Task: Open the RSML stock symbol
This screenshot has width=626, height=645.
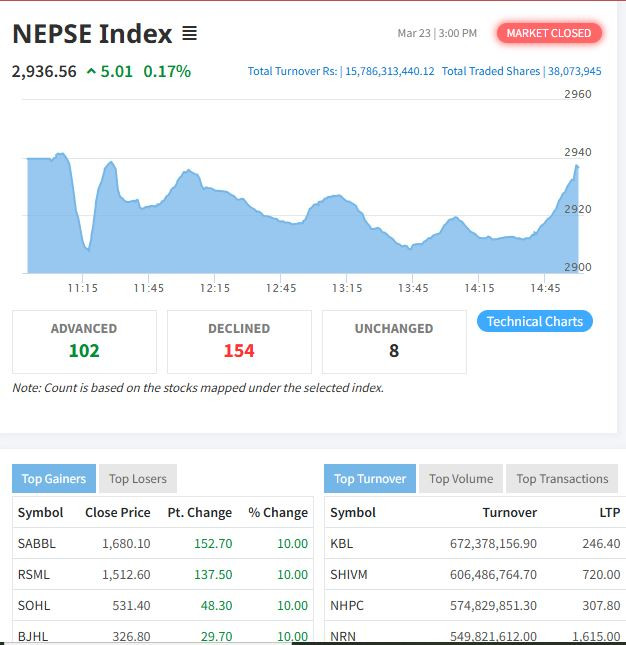Action: coord(33,575)
